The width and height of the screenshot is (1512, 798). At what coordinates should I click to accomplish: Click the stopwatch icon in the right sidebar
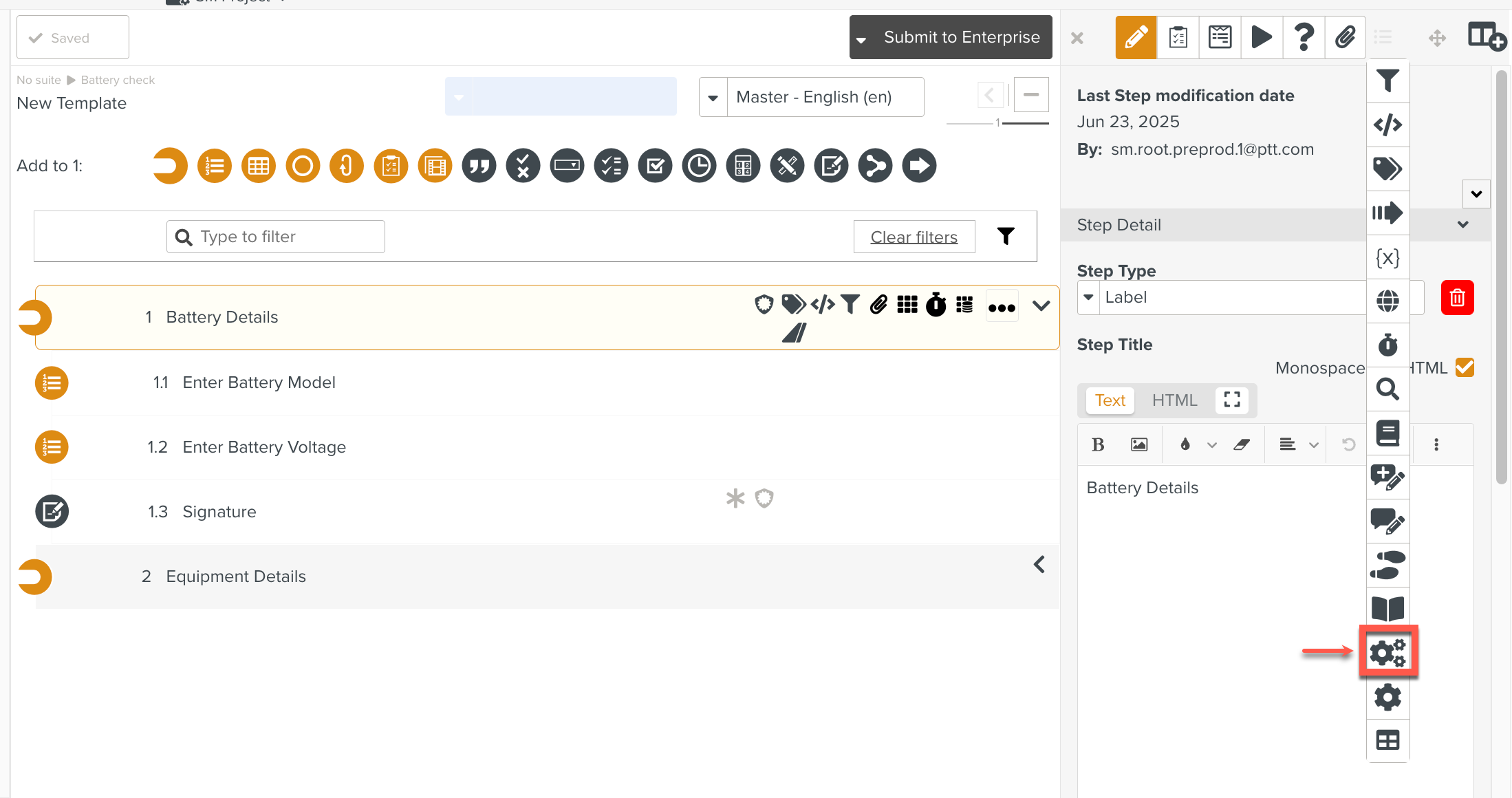pyautogui.click(x=1387, y=345)
